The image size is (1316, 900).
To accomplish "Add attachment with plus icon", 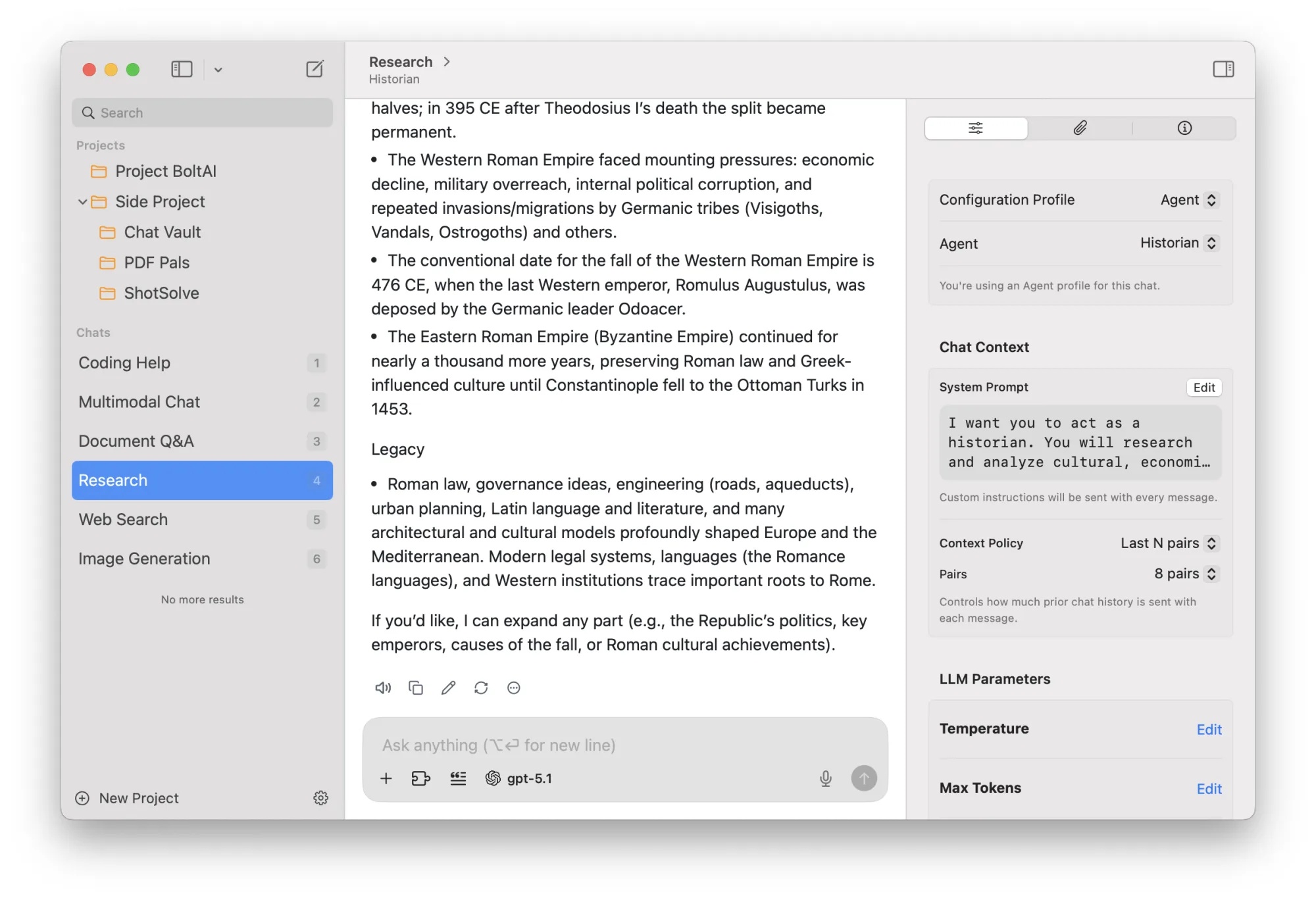I will click(386, 779).
